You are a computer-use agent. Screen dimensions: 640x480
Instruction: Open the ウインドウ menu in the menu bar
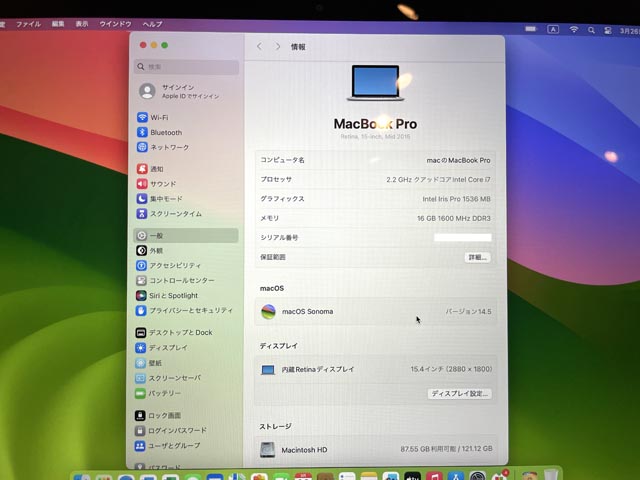coord(116,23)
